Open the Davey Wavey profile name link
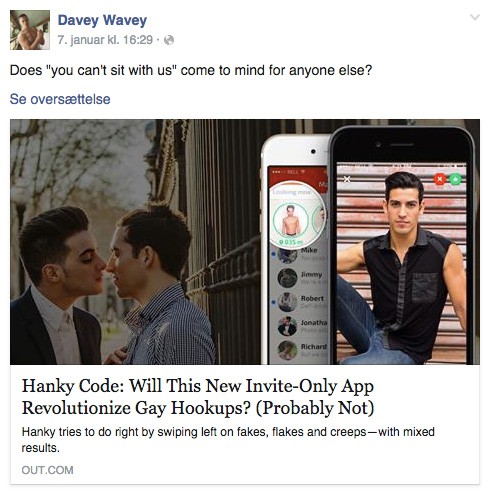This screenshot has width=489, height=492. pyautogui.click(x=102, y=20)
